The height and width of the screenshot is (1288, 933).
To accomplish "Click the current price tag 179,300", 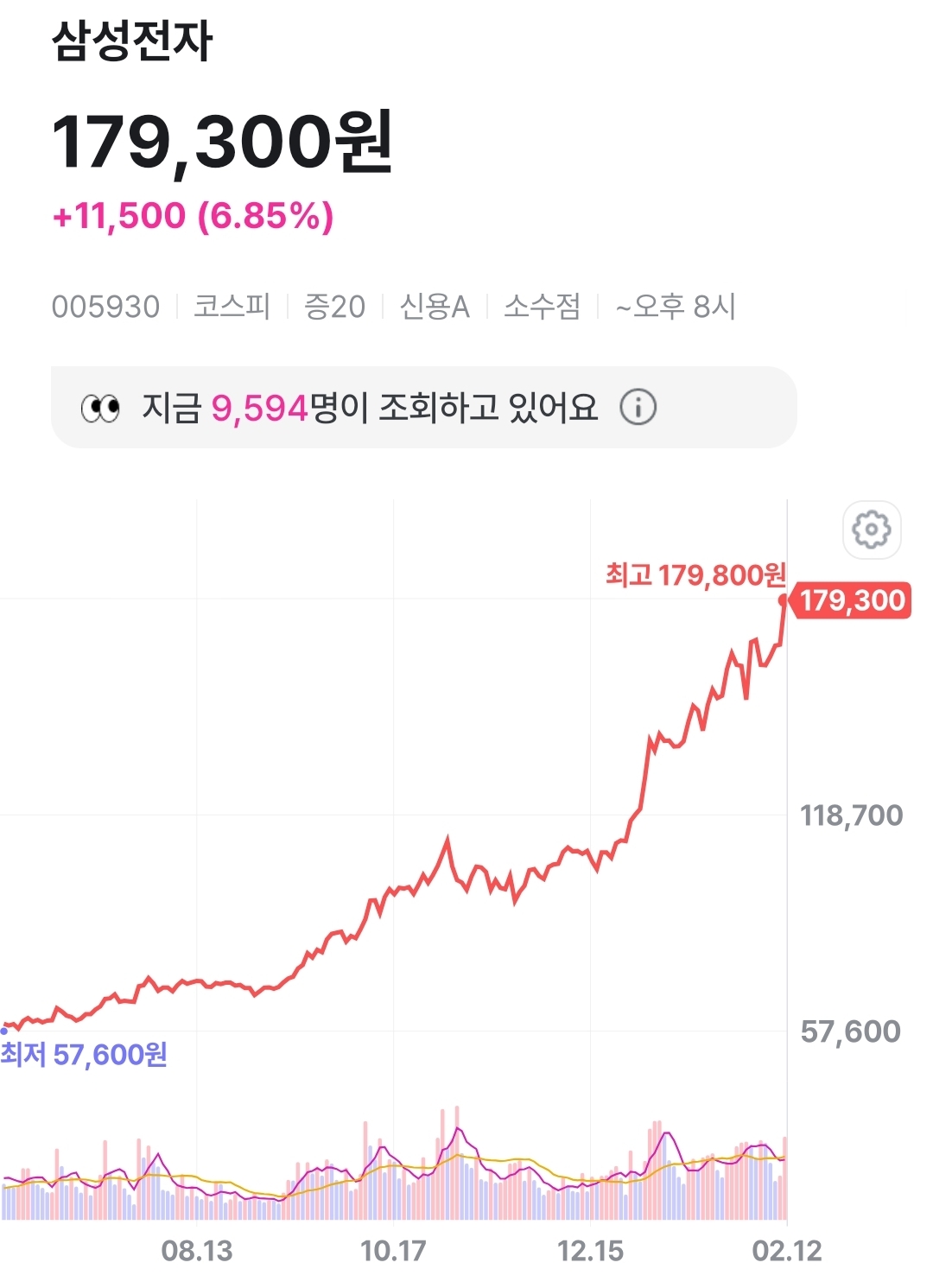I will pos(851,600).
